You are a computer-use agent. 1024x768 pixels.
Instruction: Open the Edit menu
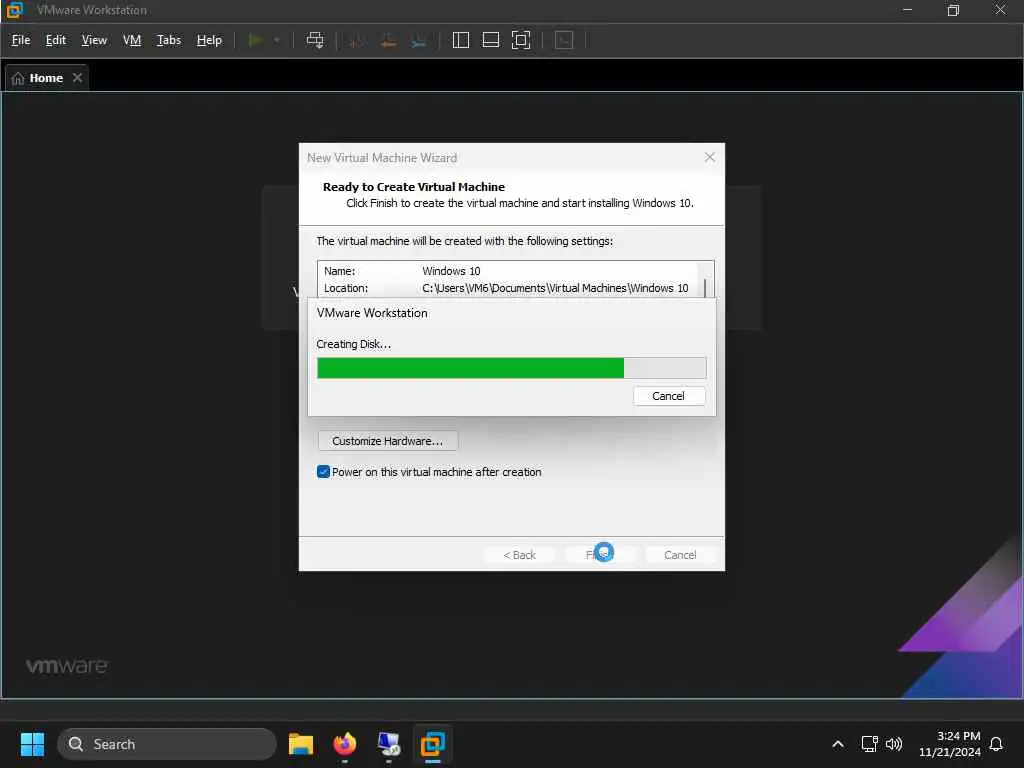pos(56,40)
